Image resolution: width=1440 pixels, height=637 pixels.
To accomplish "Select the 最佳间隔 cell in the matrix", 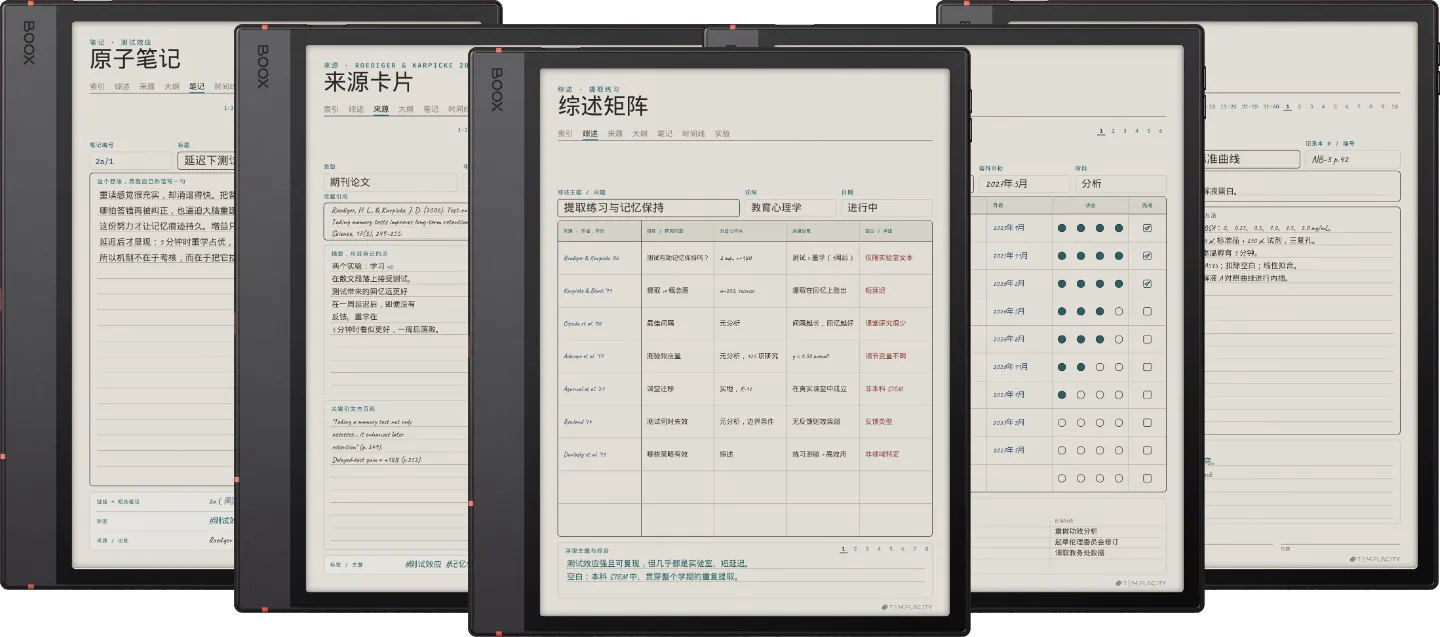I will [x=678, y=323].
